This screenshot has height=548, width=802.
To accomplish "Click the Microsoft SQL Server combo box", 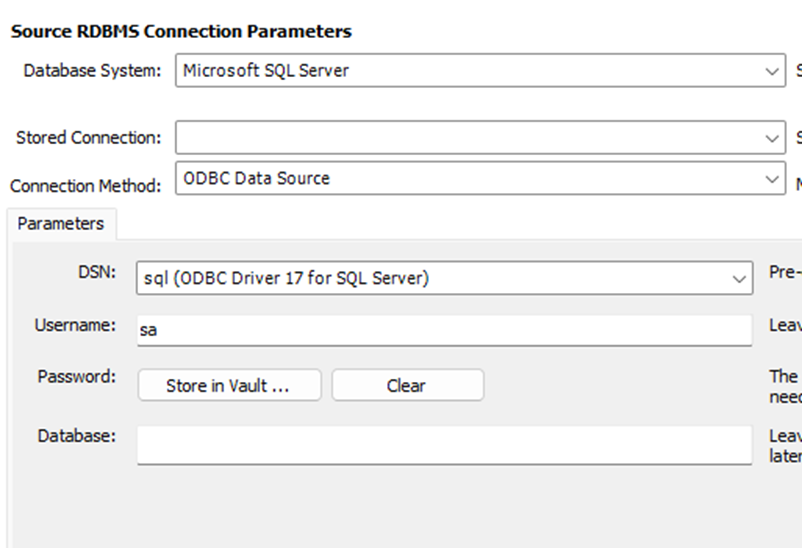I will point(468,71).
